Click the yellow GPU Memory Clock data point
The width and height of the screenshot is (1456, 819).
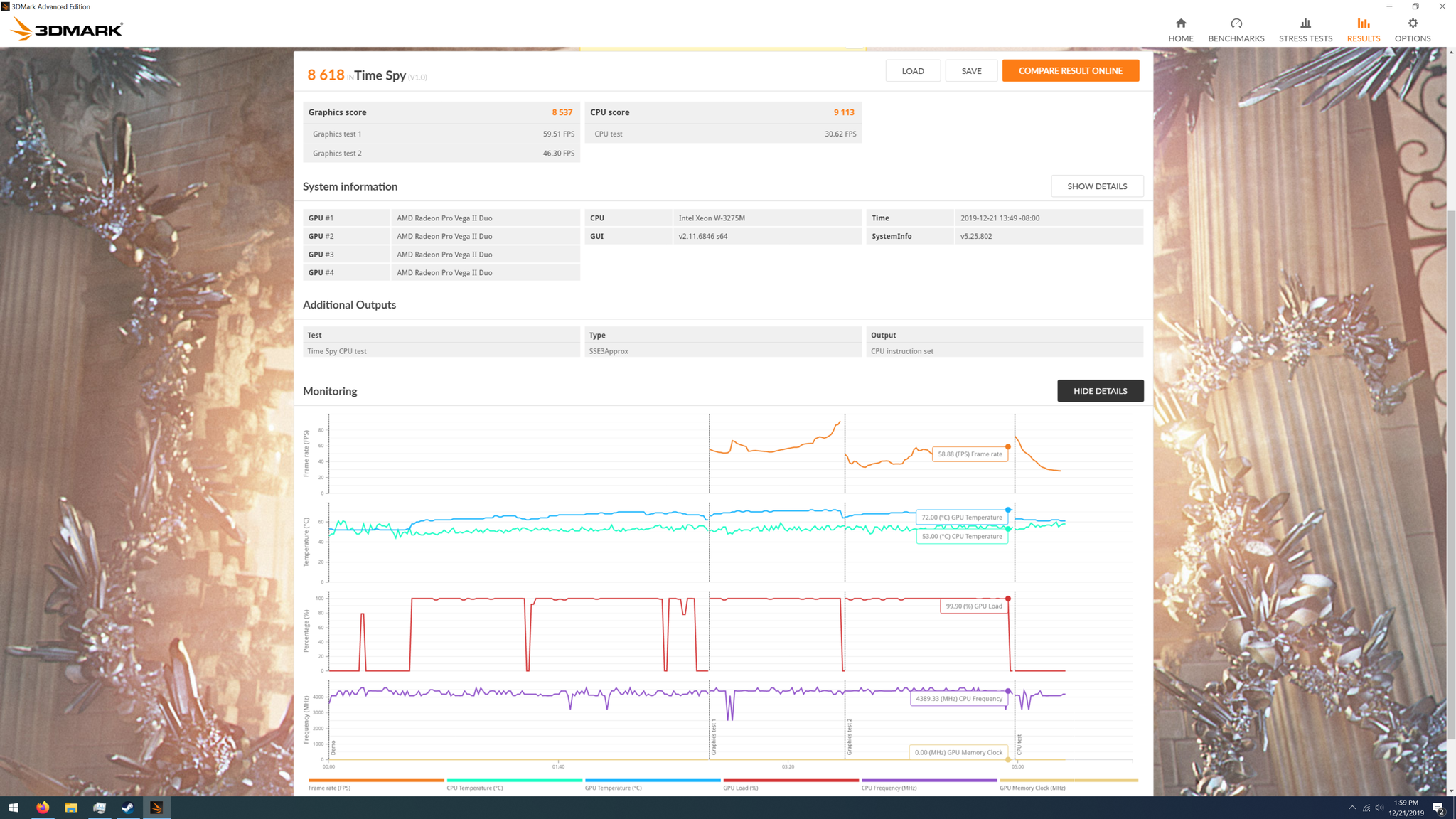pyautogui.click(x=1007, y=759)
